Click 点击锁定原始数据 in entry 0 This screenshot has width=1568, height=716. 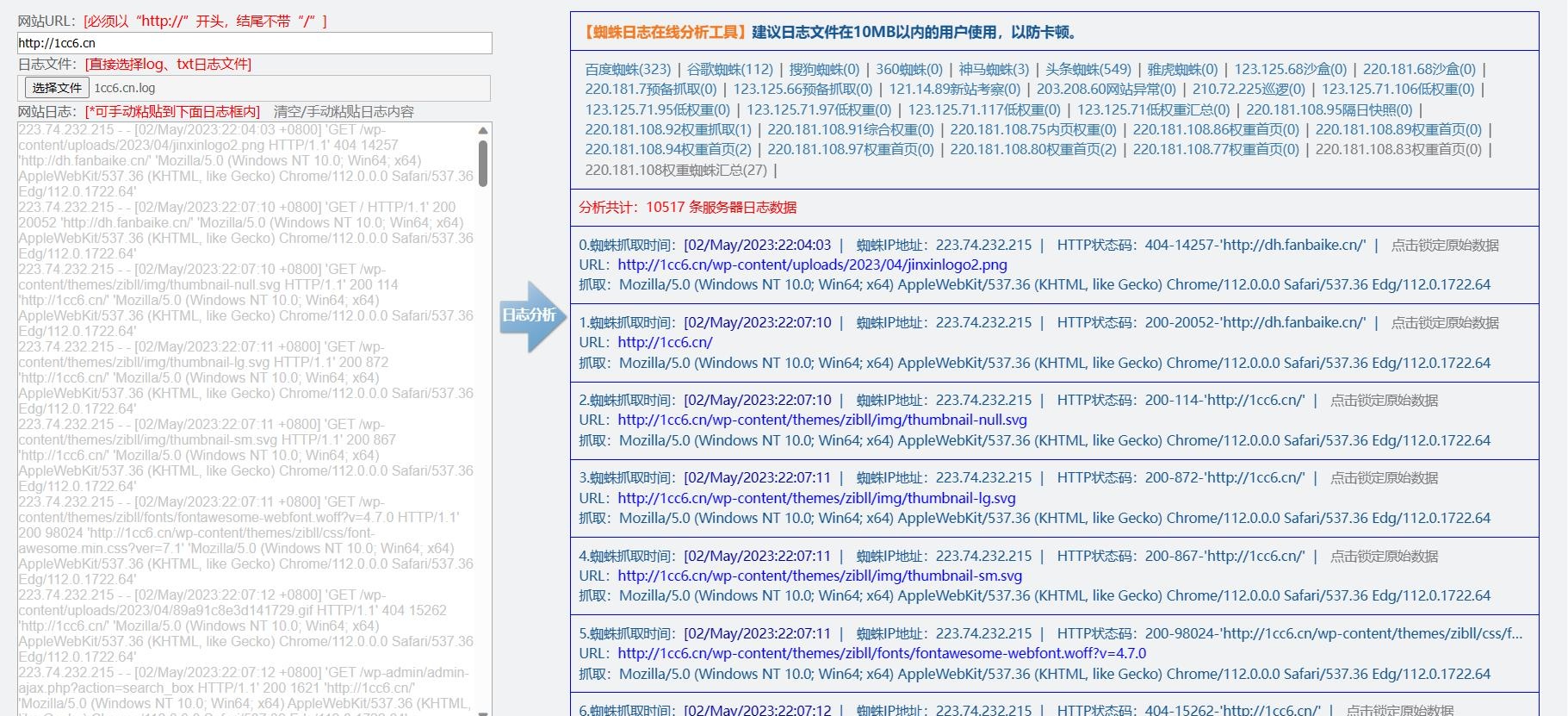coord(1445,245)
